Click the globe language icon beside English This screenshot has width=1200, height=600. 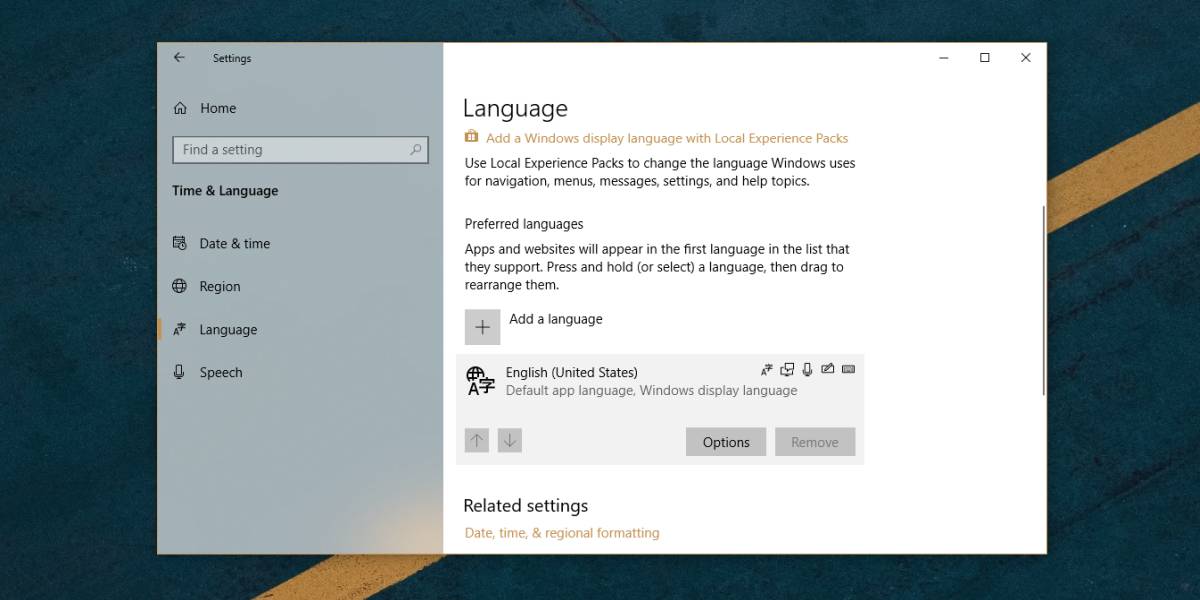[481, 381]
